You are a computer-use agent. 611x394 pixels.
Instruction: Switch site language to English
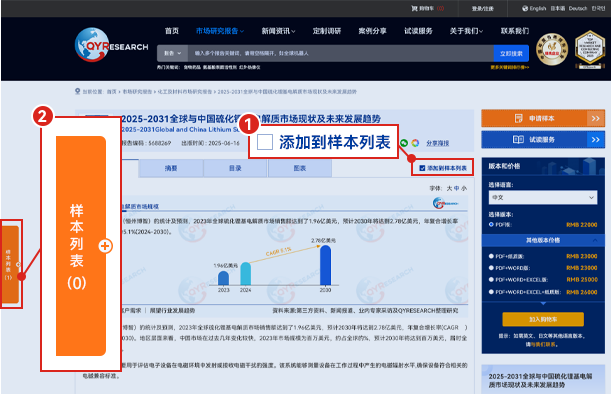click(x=538, y=8)
